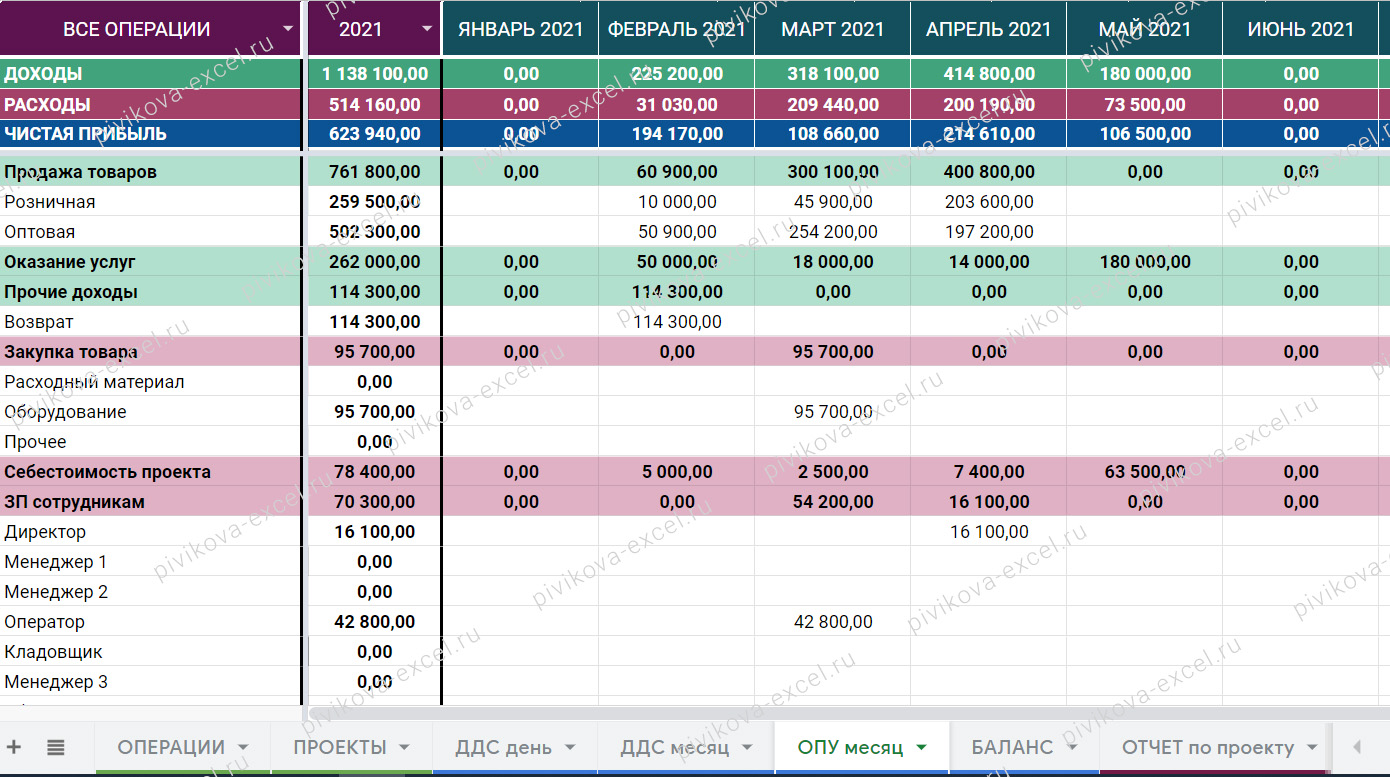The image size is (1390, 777).
Task: Open ОТЧЕТ по проекту tab menu arrow
Action: (1312, 747)
